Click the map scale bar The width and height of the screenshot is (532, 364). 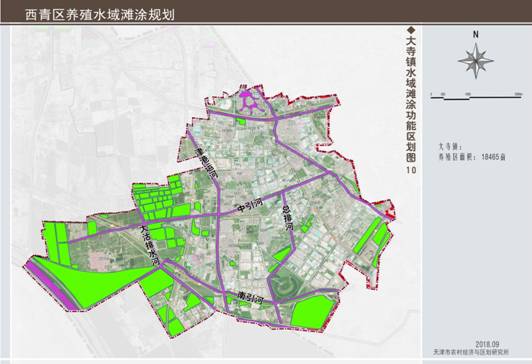coord(476,96)
